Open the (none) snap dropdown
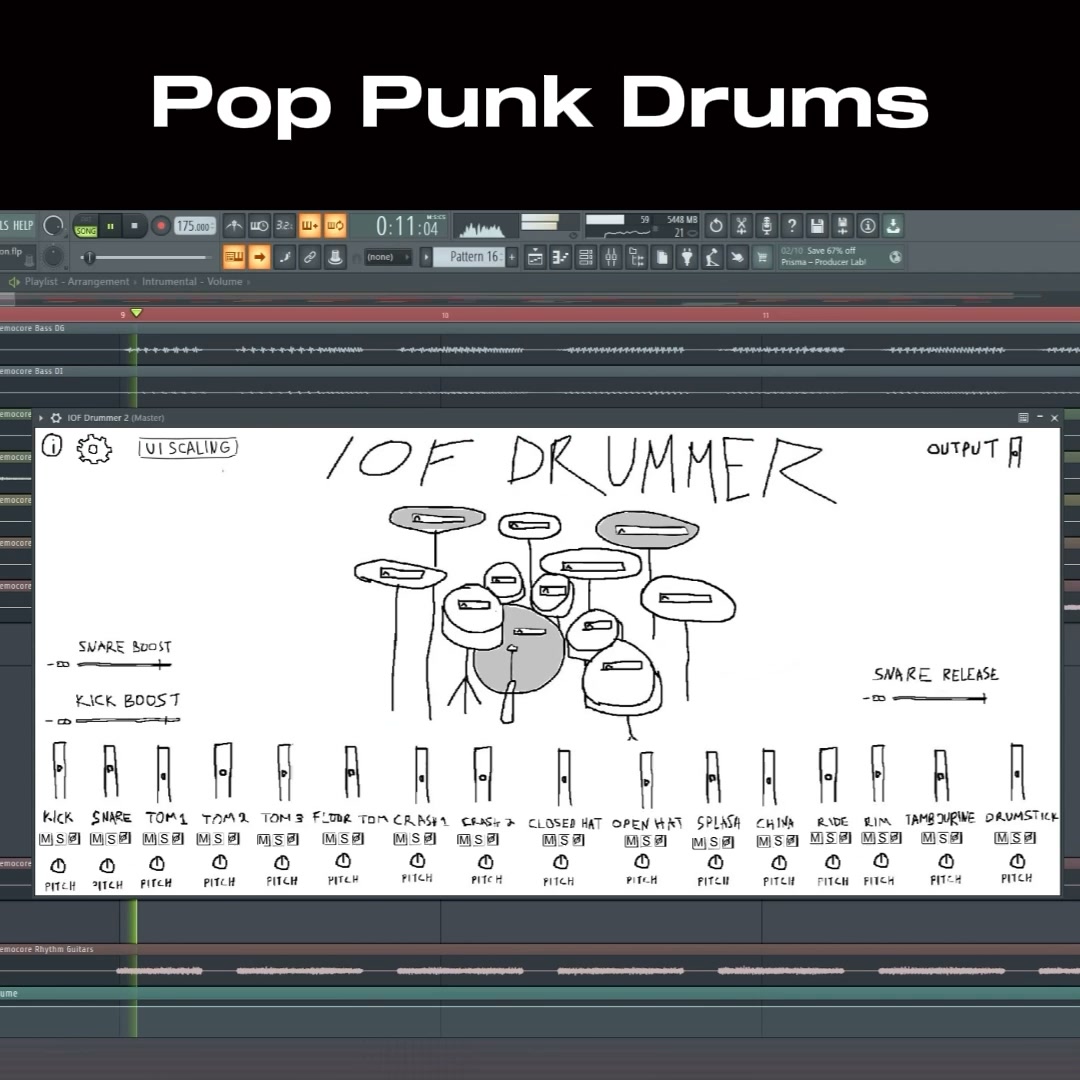This screenshot has height=1080, width=1080. point(388,257)
